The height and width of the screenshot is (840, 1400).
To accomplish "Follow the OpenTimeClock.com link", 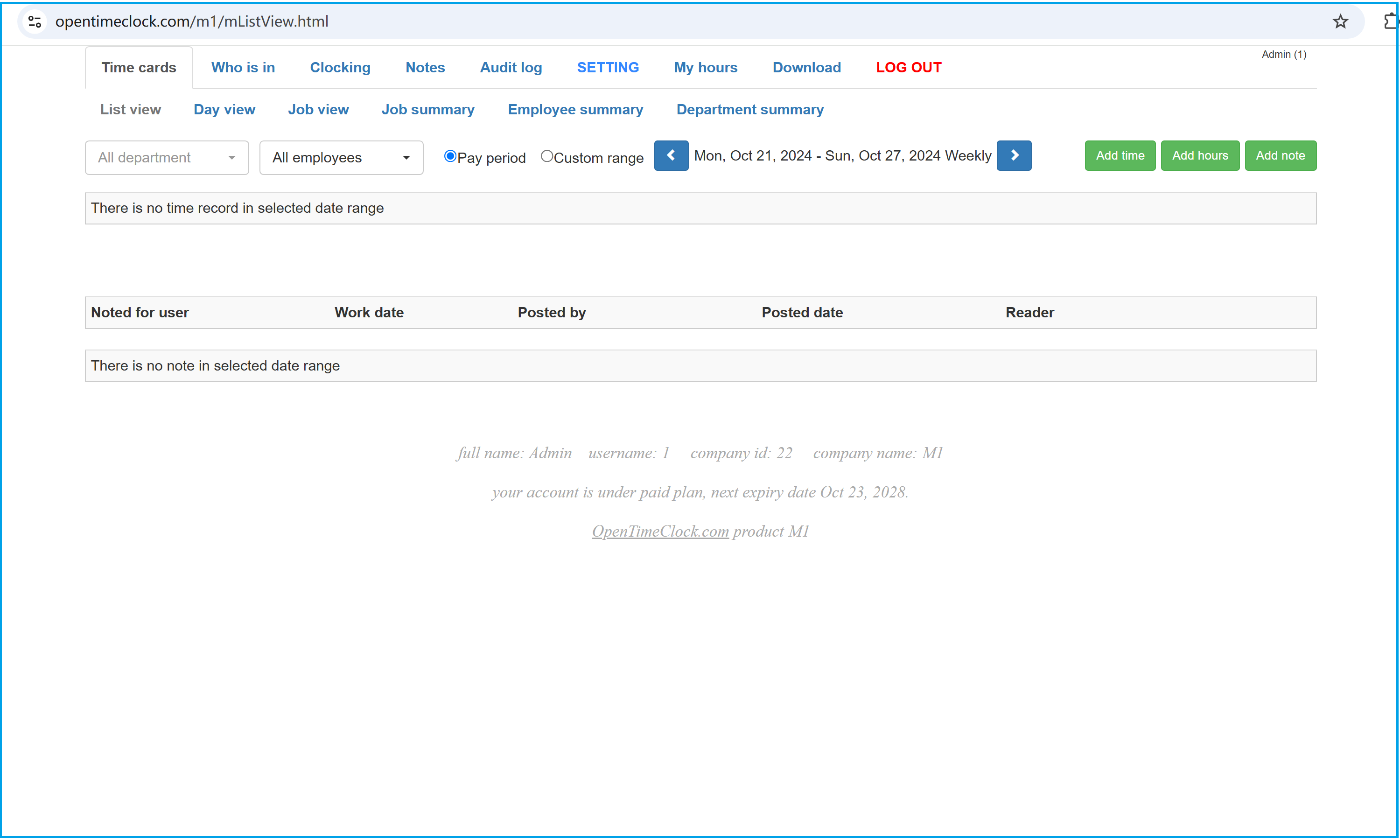I will pyautogui.click(x=660, y=531).
